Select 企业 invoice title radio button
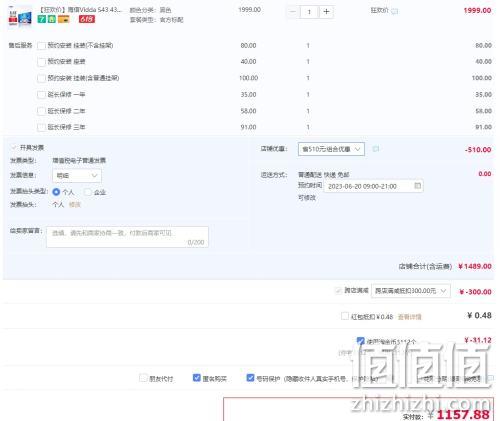This screenshot has width=500, height=421. (88, 192)
